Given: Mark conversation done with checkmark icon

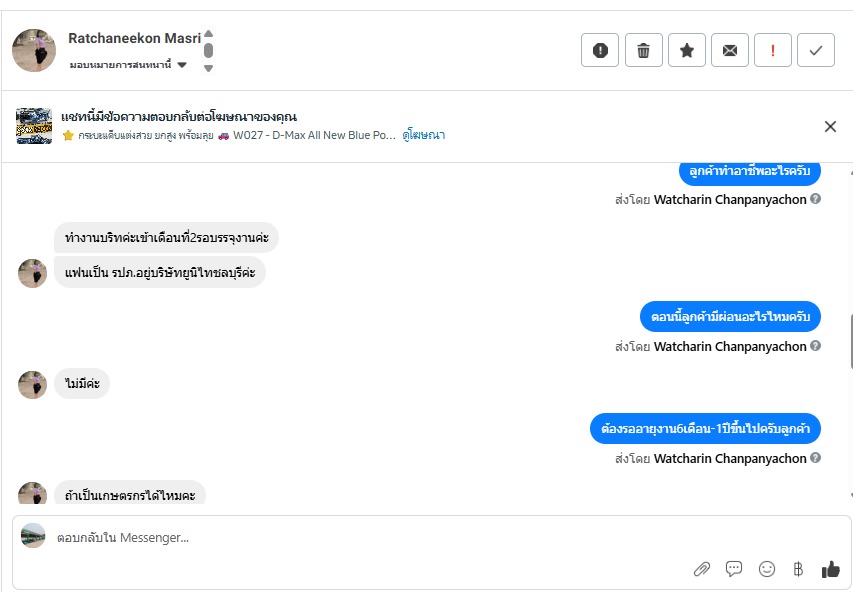Looking at the screenshot, I should coord(816,51).
